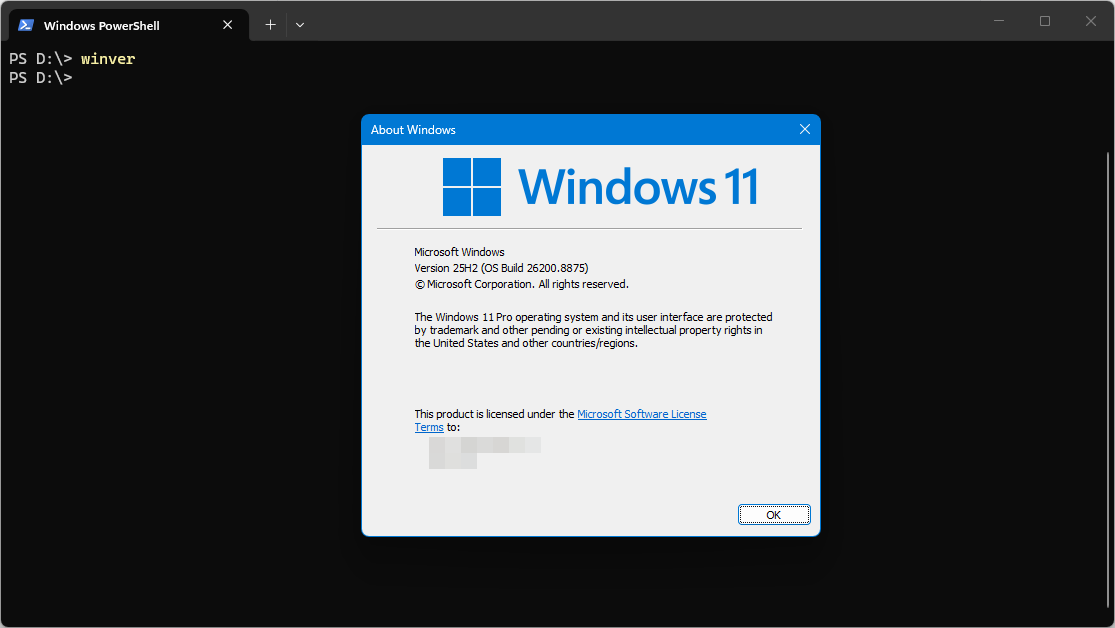Click the empty 'PS D:\>' prompt line
Screen dimensions: 1115x628
coord(41,78)
